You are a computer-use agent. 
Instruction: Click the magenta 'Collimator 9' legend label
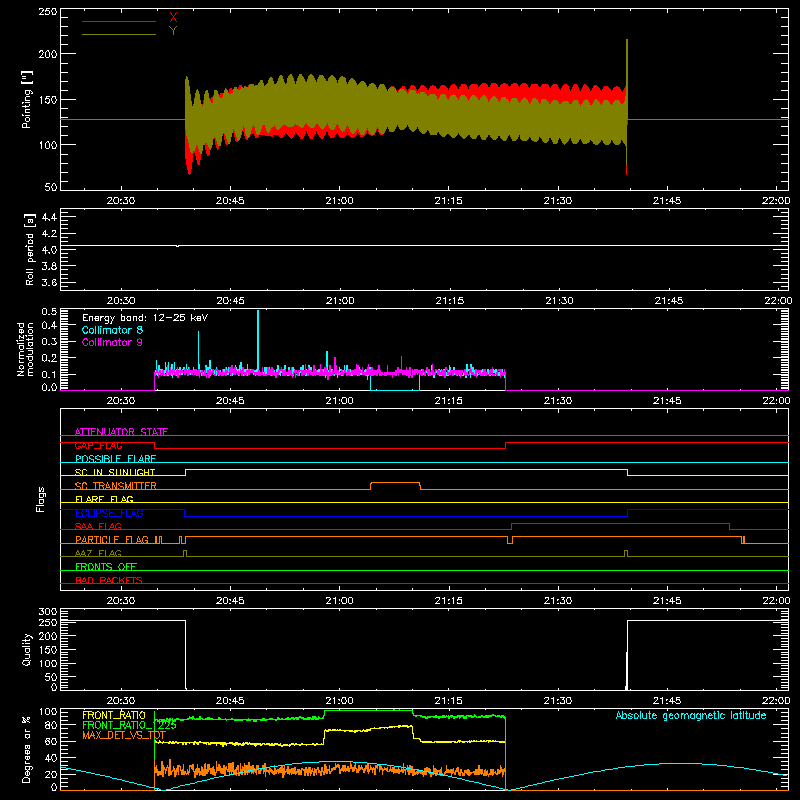click(x=112, y=342)
